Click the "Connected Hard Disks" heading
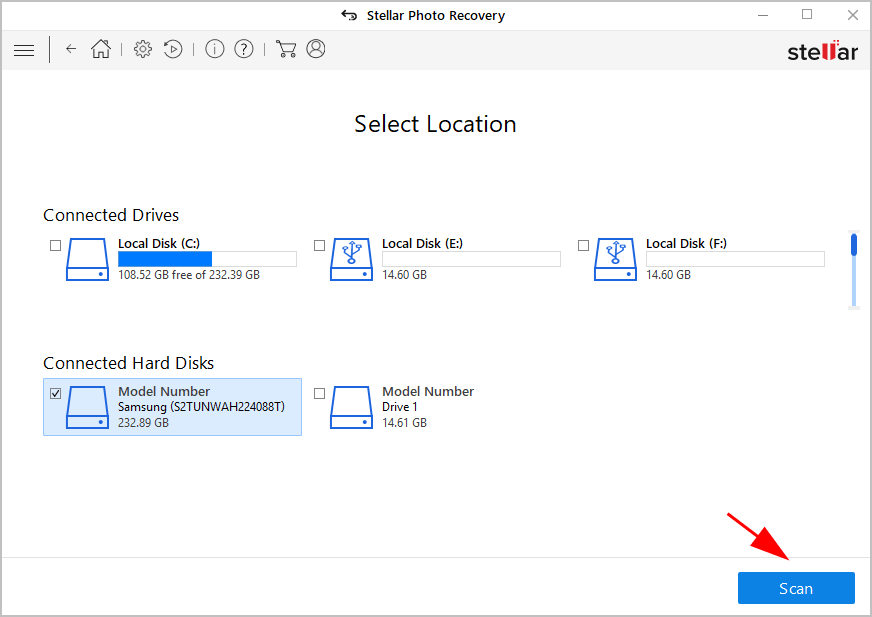 point(128,363)
